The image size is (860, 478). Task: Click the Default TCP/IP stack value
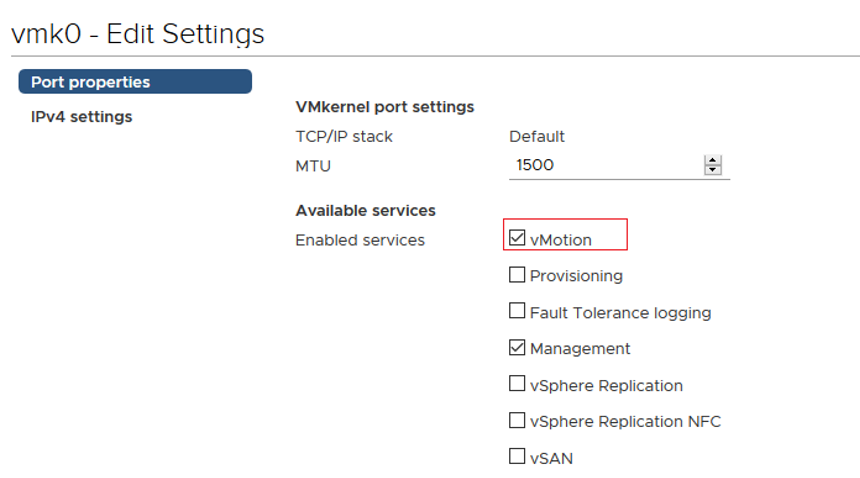[537, 136]
